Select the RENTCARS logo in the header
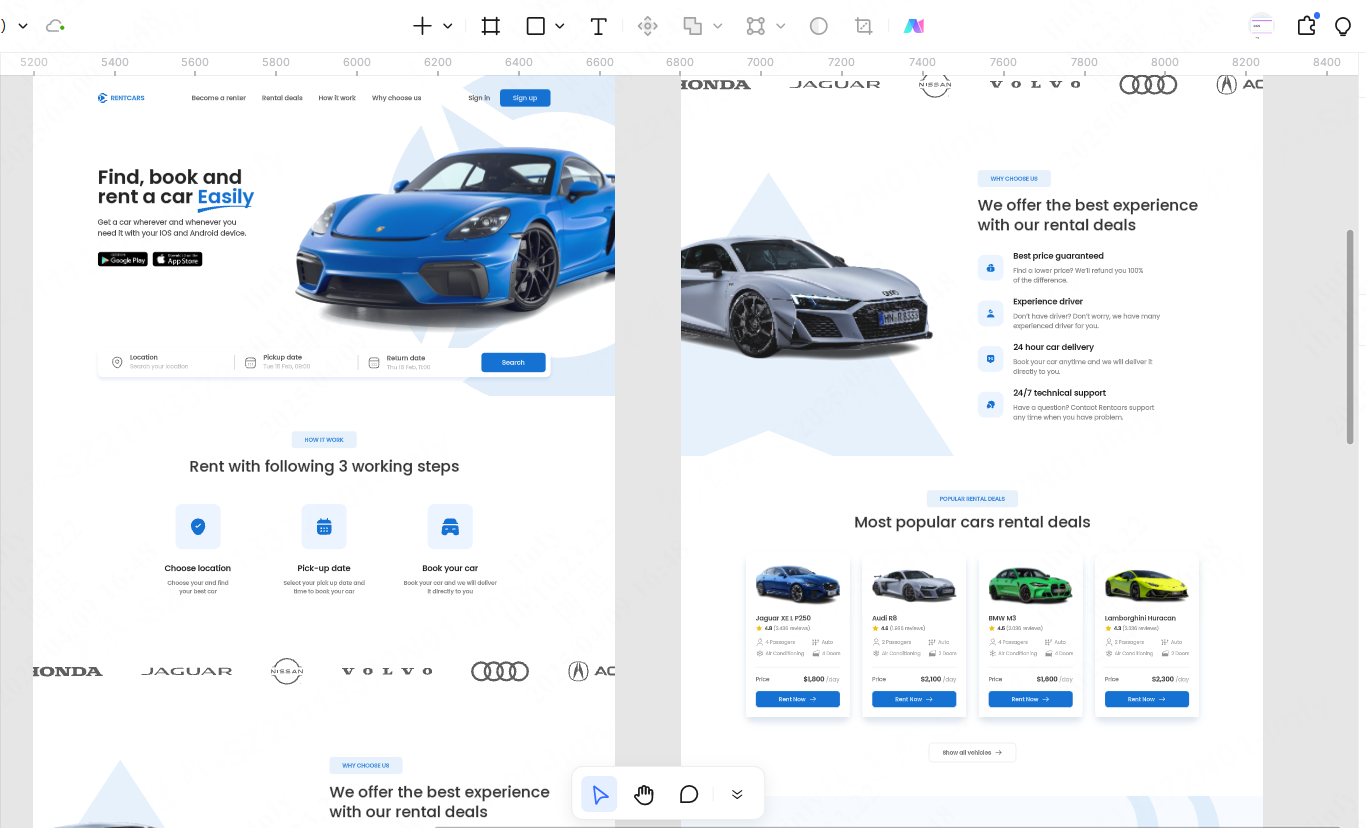Screen dimensions: 1366x828 (x=121, y=98)
